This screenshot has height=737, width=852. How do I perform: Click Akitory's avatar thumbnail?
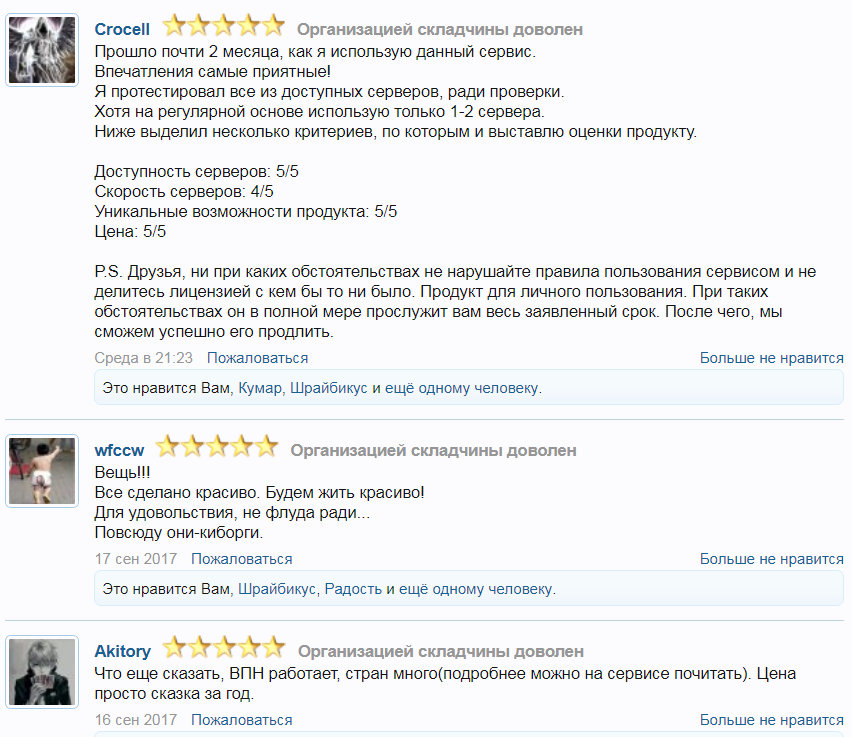[42, 671]
